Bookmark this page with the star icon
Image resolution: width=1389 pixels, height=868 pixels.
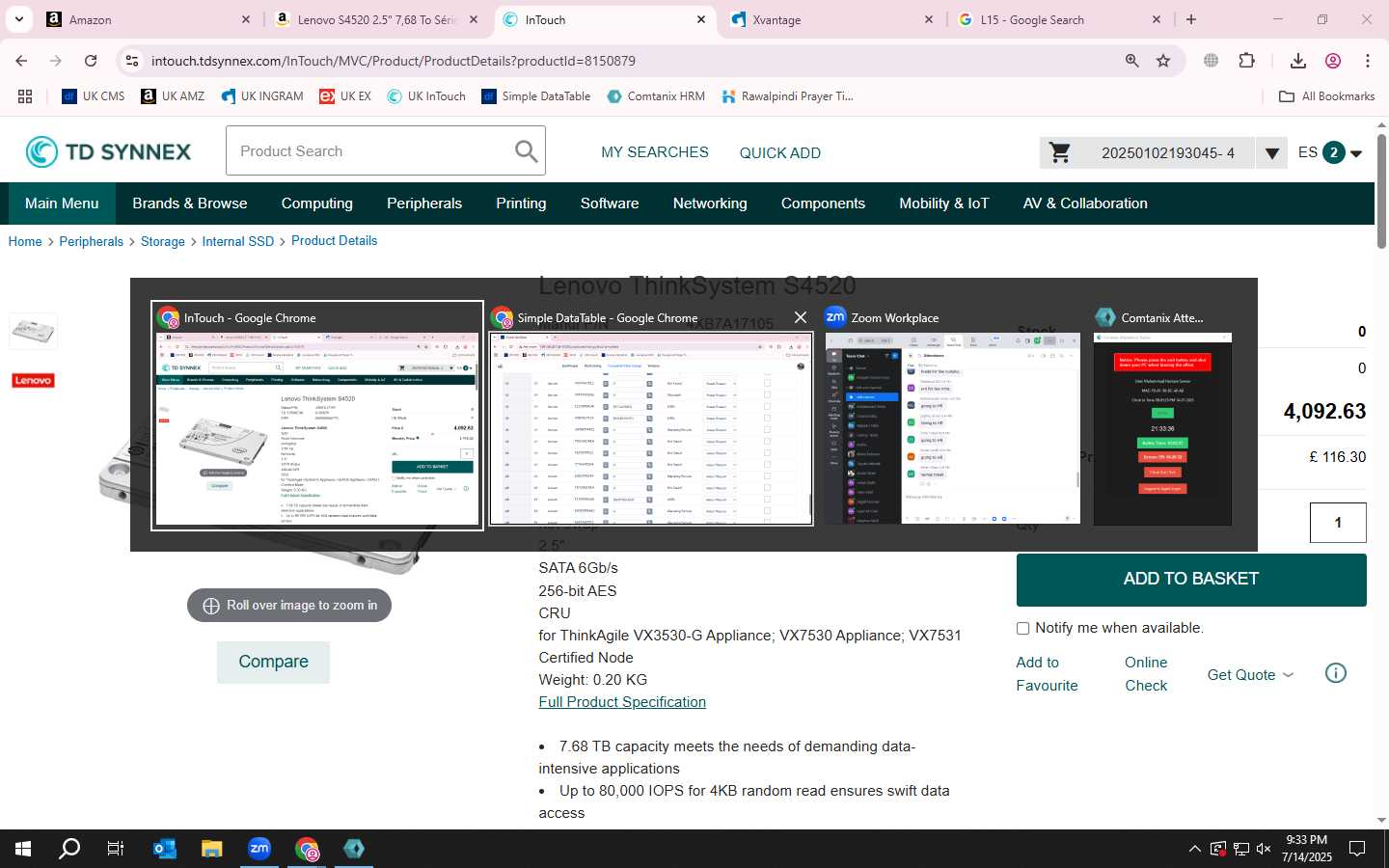pos(1163,61)
